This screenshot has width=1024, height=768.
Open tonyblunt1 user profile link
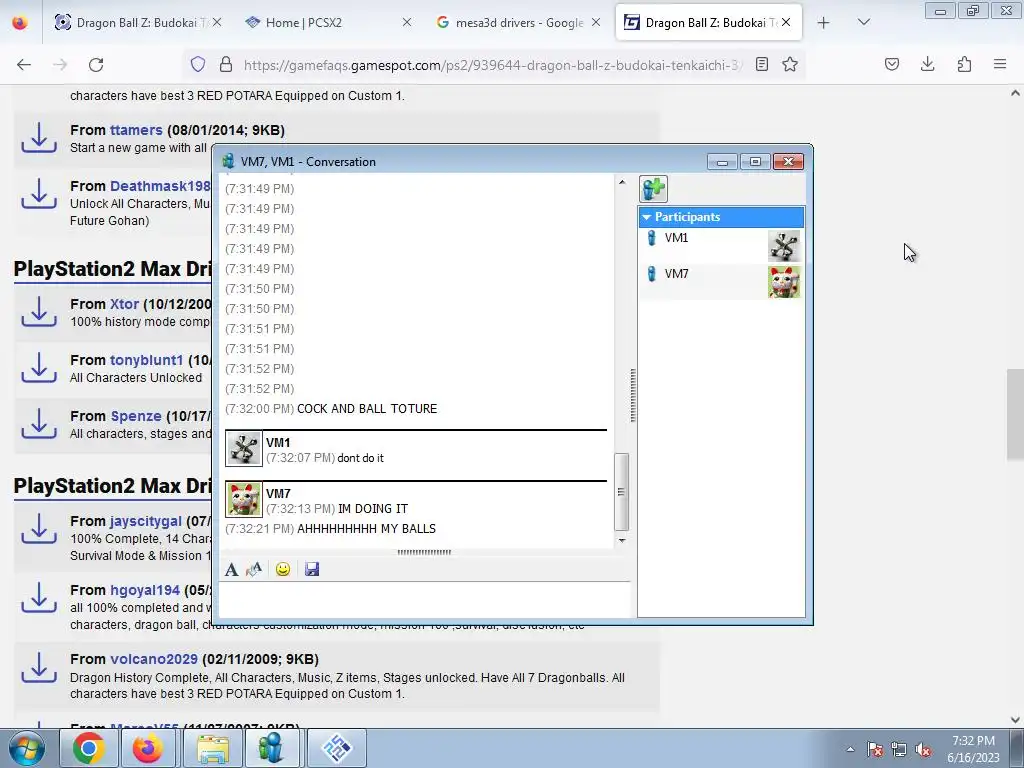pyautogui.click(x=147, y=360)
